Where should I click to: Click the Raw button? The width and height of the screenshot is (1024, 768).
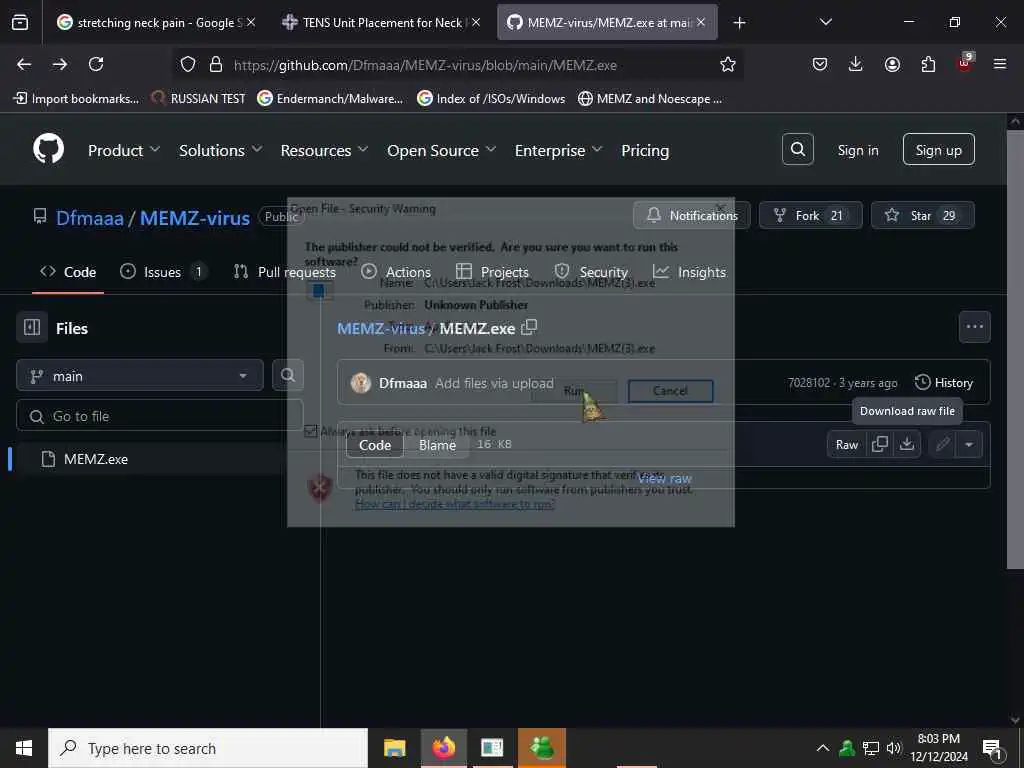pyautogui.click(x=847, y=444)
